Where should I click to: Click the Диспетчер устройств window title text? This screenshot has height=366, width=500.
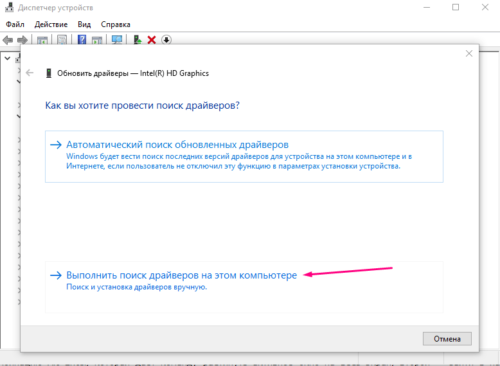[x=55, y=8]
